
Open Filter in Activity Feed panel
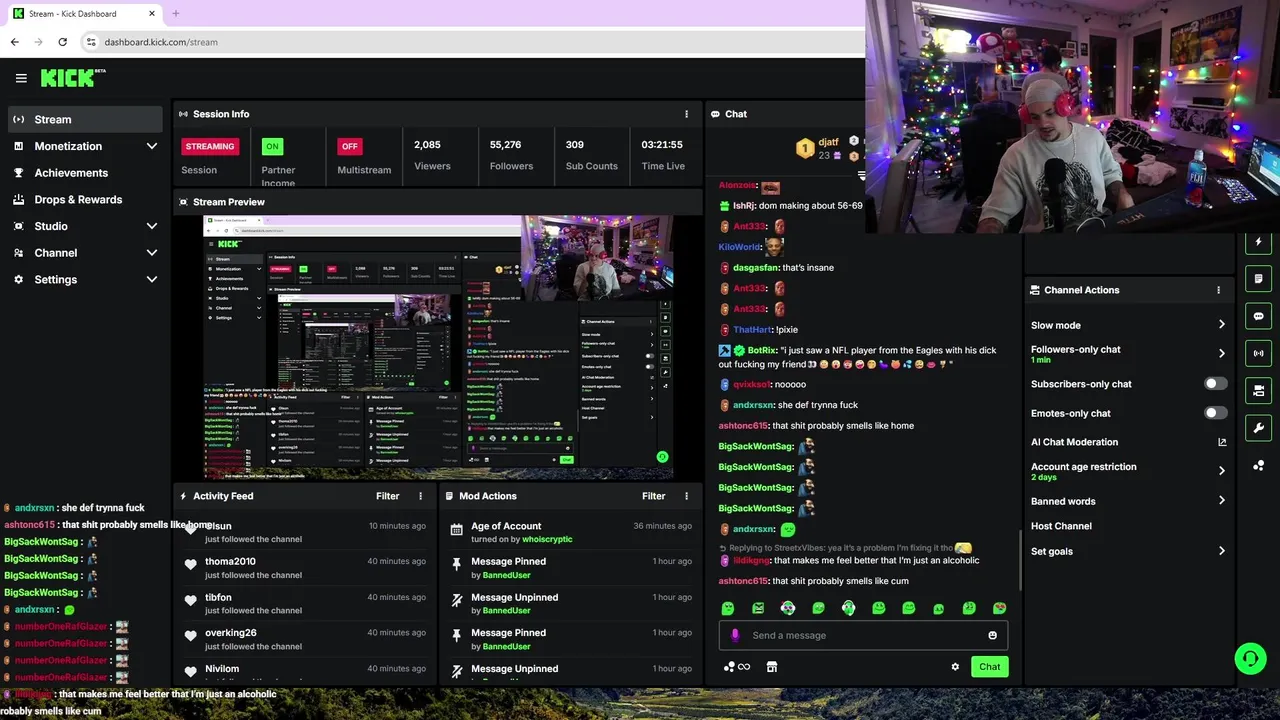pyautogui.click(x=387, y=496)
